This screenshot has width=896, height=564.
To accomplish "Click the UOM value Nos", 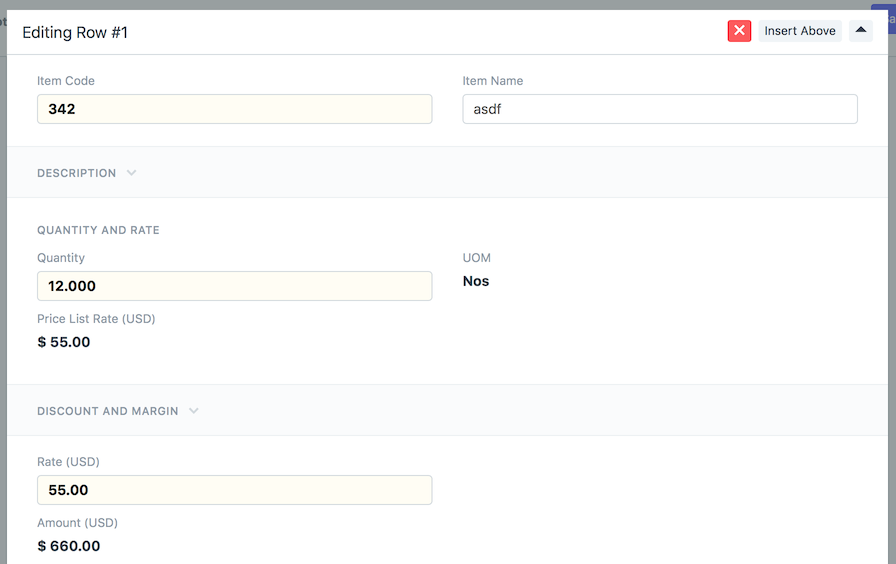I will [x=476, y=281].
